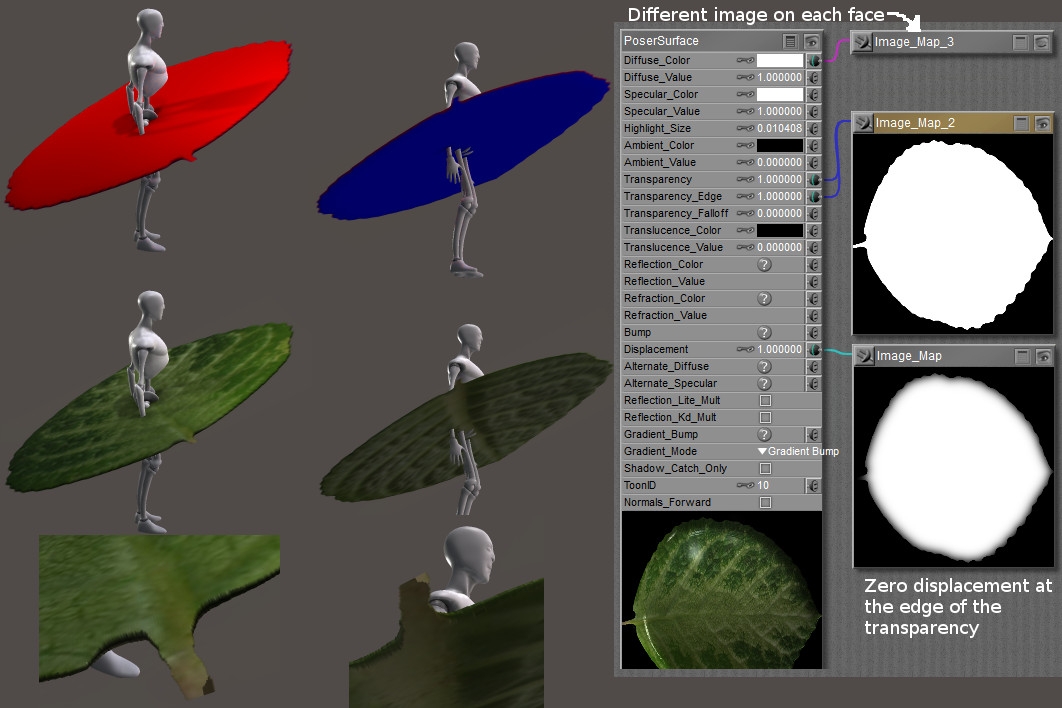The height and width of the screenshot is (708, 1062).
Task: Click the Transparency_Edge value 1.000000
Action: [780, 196]
